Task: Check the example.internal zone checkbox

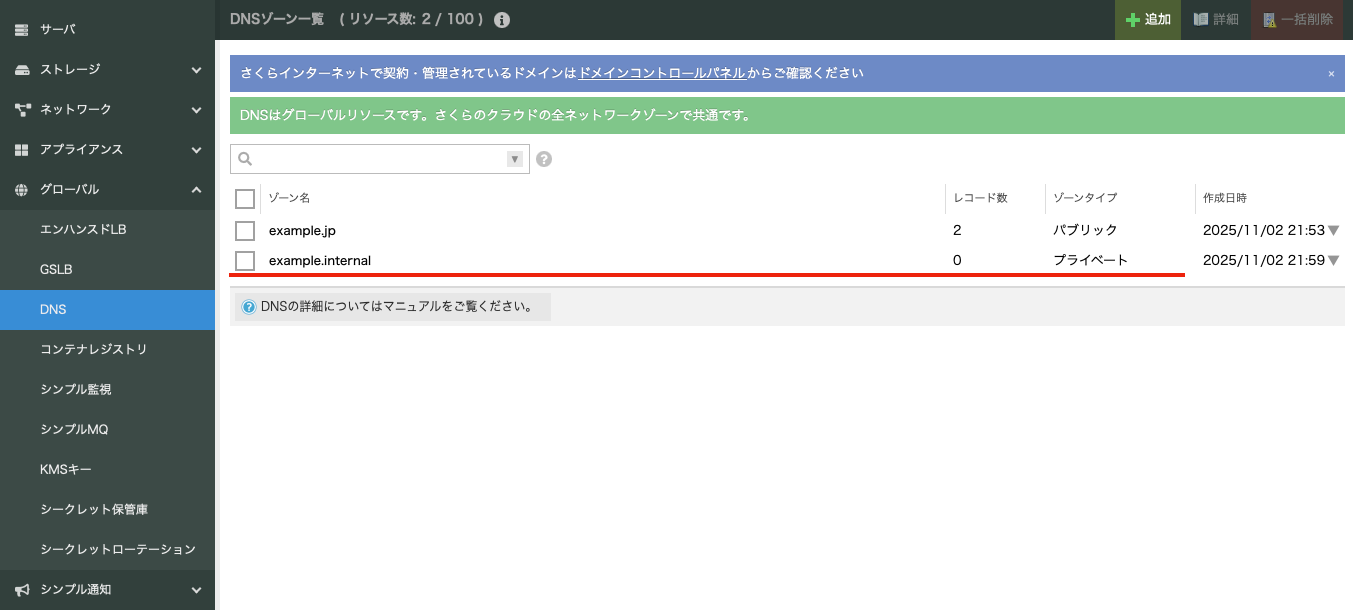Action: 245,261
